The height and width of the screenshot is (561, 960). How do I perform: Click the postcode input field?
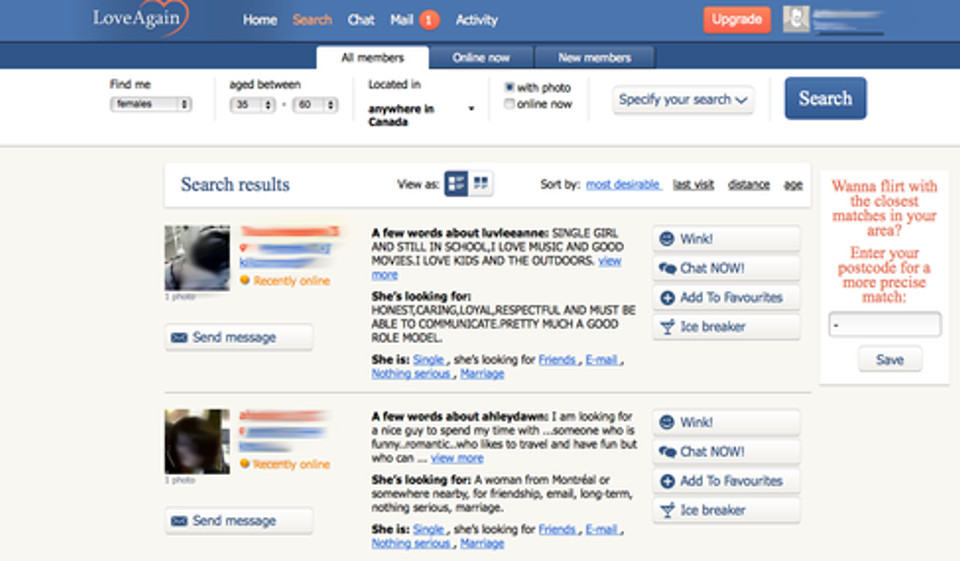[885, 325]
